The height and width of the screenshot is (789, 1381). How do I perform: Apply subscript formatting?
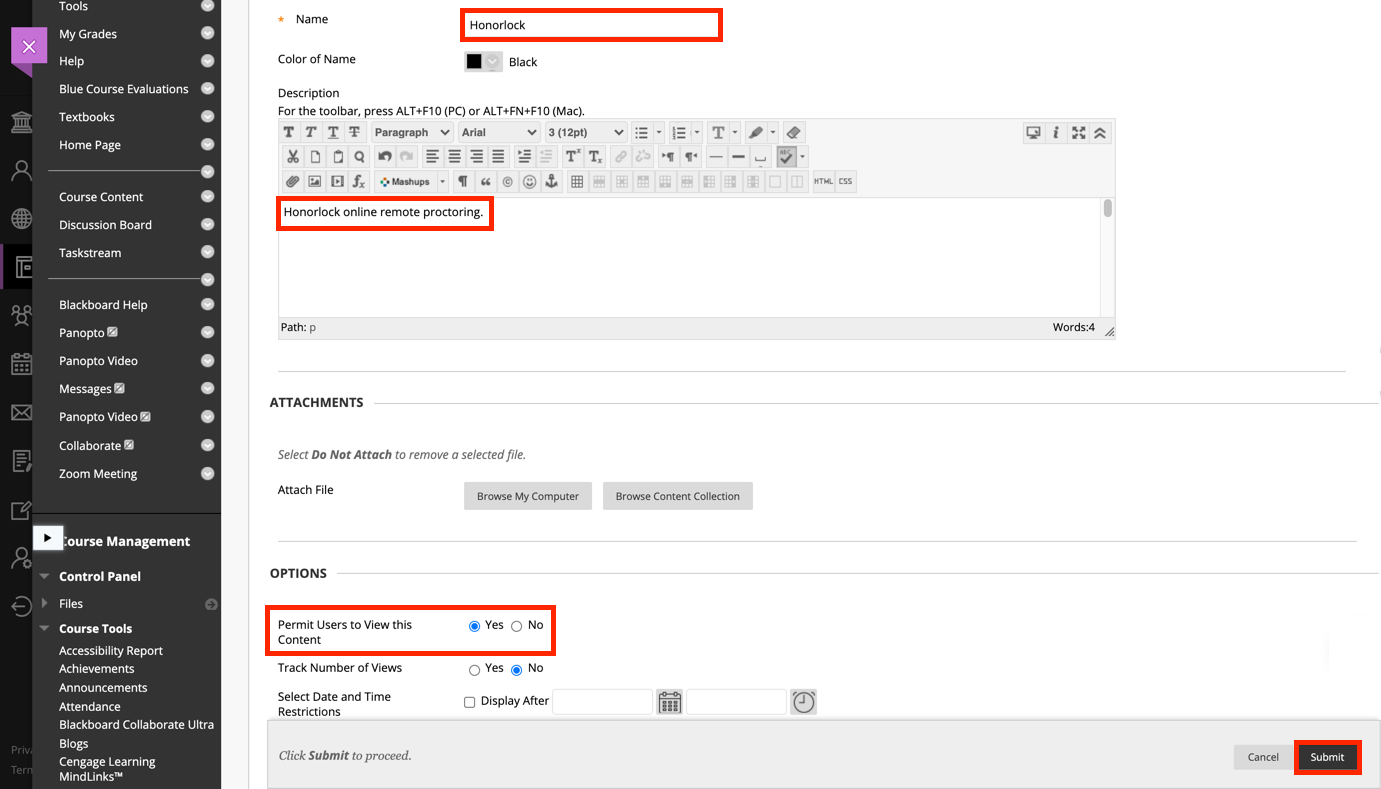(595, 156)
